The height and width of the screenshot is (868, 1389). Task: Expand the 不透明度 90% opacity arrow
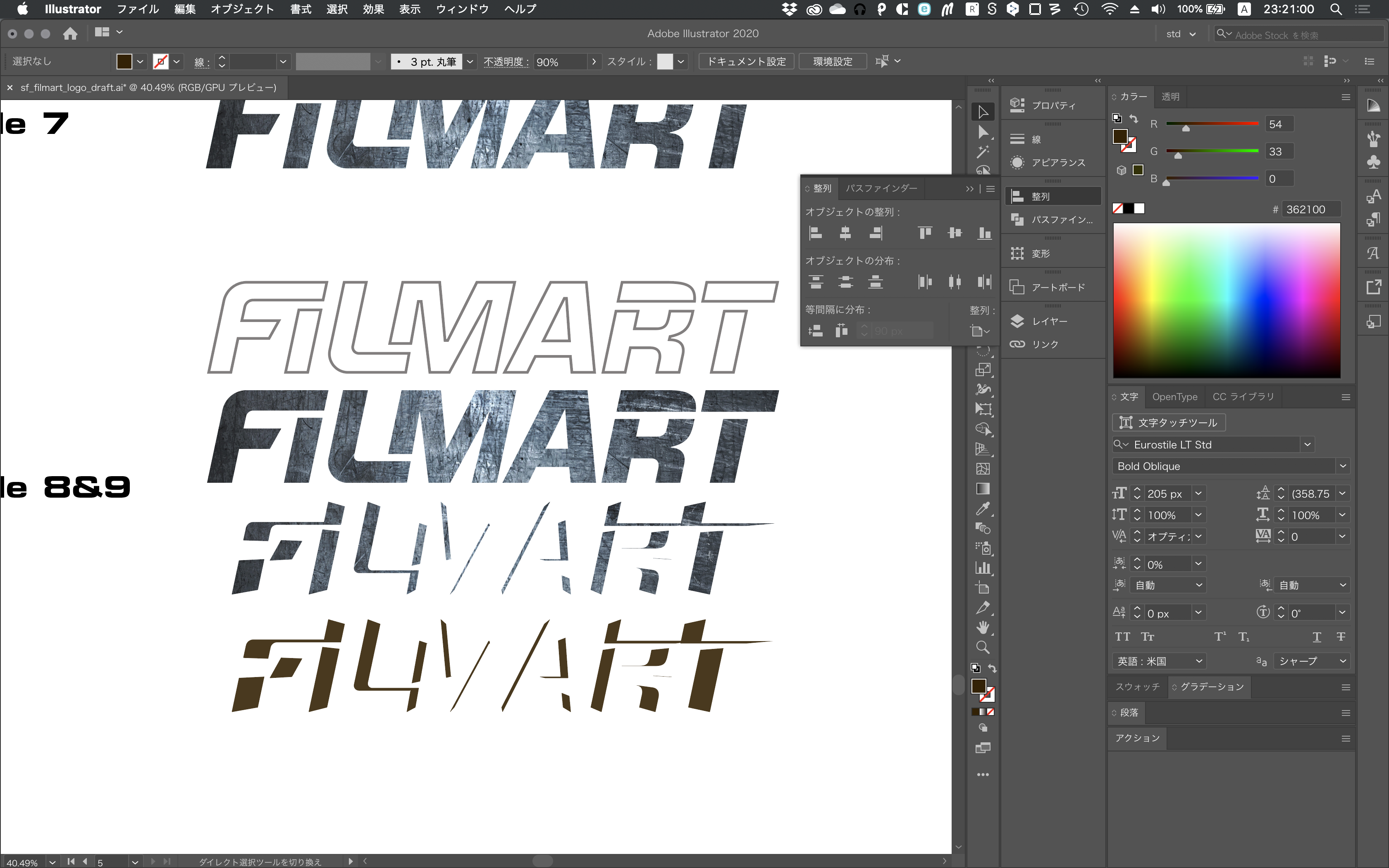(594, 62)
